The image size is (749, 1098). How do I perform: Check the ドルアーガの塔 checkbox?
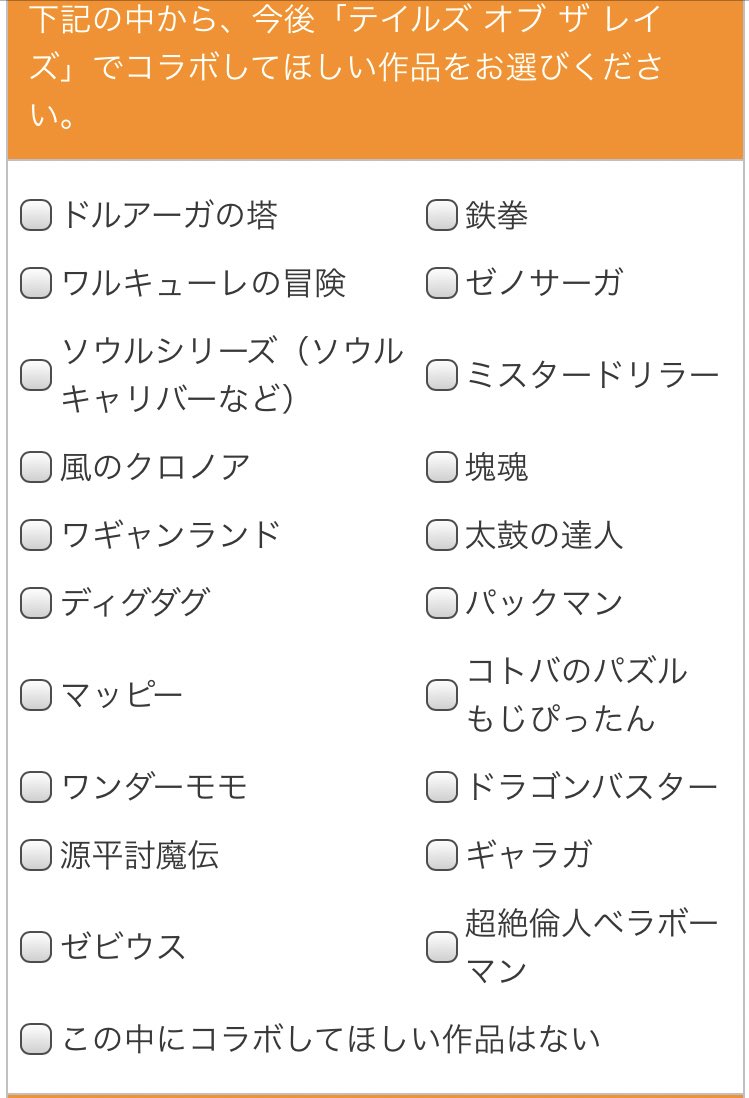pos(36,215)
